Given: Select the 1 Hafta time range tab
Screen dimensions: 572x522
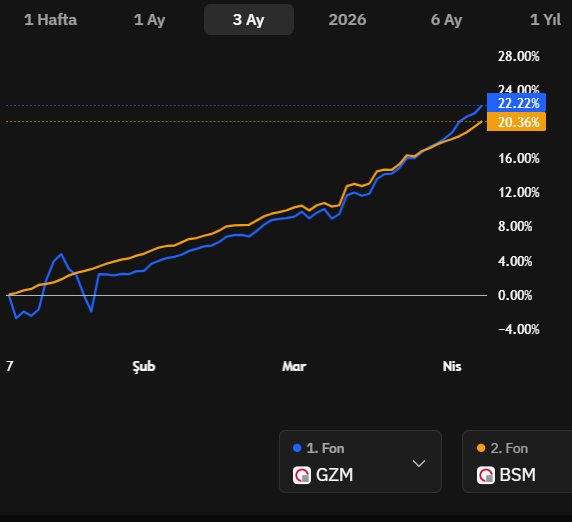Looking at the screenshot, I should [x=50, y=20].
